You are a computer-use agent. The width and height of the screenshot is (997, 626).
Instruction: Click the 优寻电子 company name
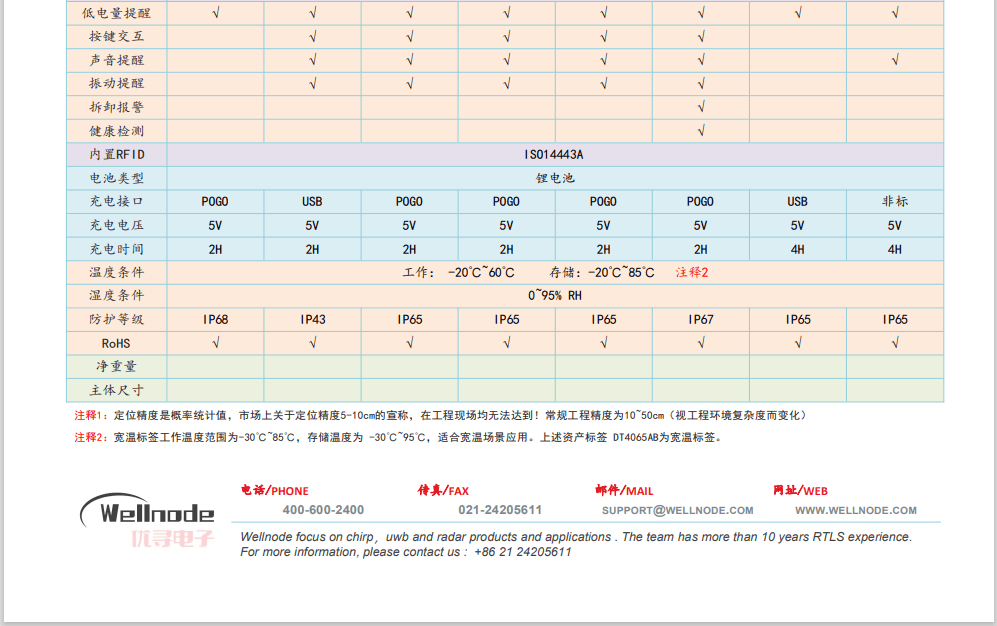pos(172,539)
